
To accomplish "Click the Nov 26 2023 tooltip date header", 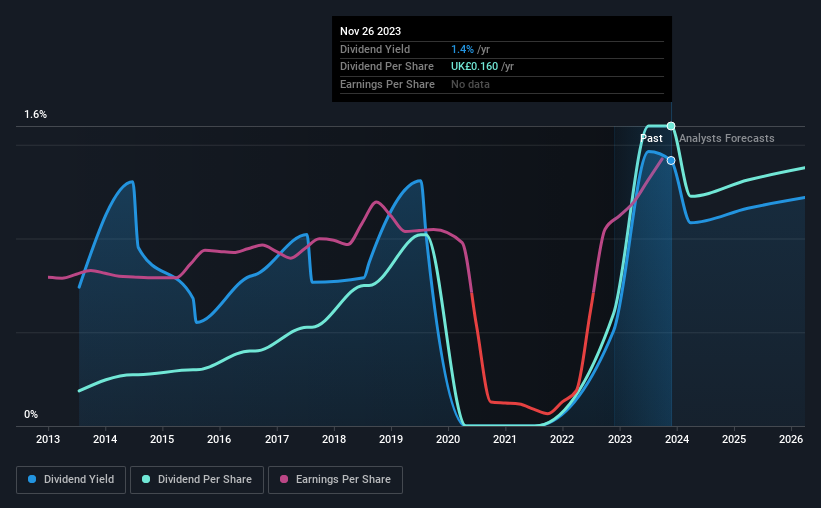I will [x=370, y=31].
